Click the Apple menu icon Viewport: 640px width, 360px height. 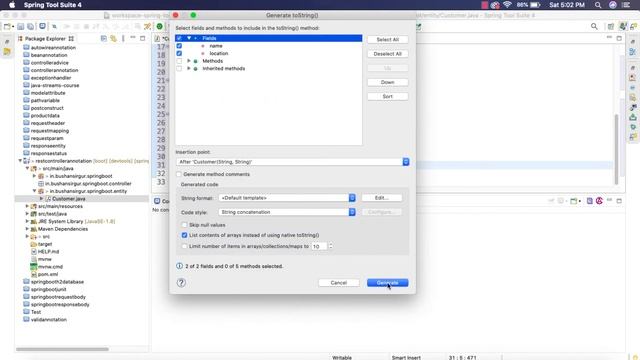tap(12, 5)
